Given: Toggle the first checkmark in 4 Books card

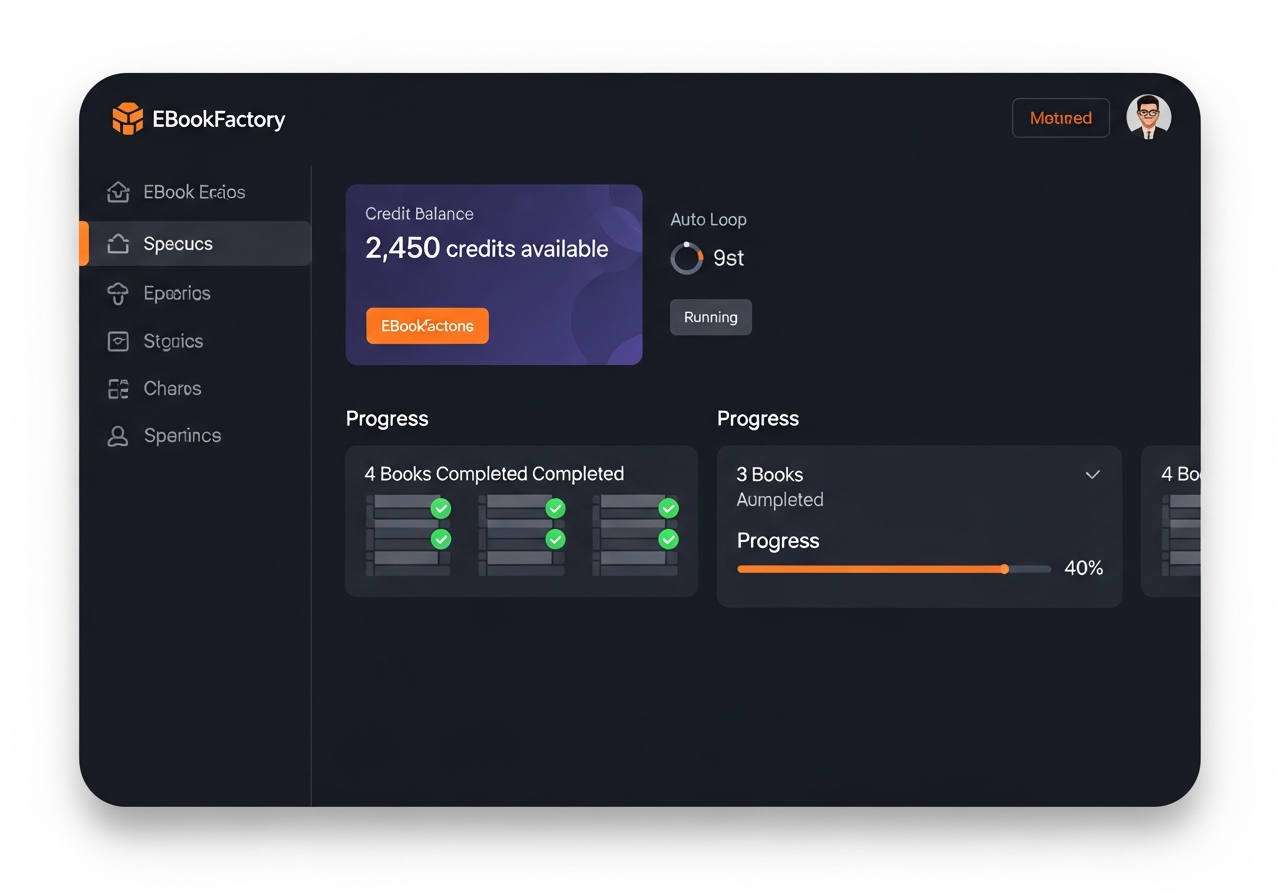Looking at the screenshot, I should (x=440, y=508).
